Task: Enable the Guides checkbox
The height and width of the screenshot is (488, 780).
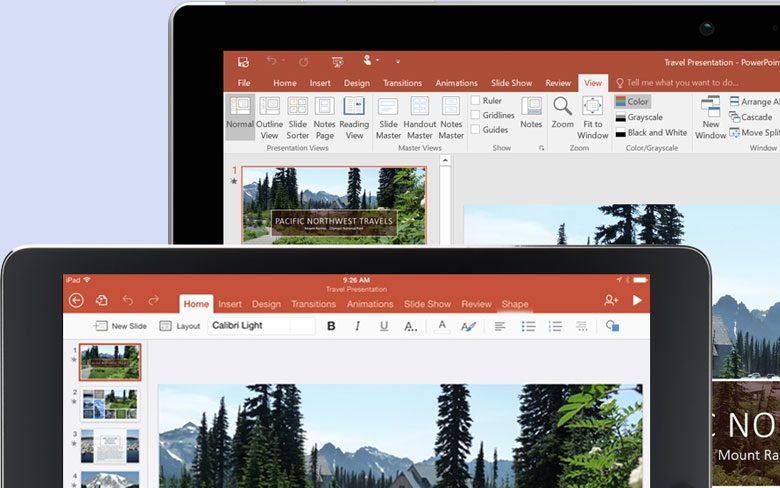Action: pyautogui.click(x=476, y=129)
